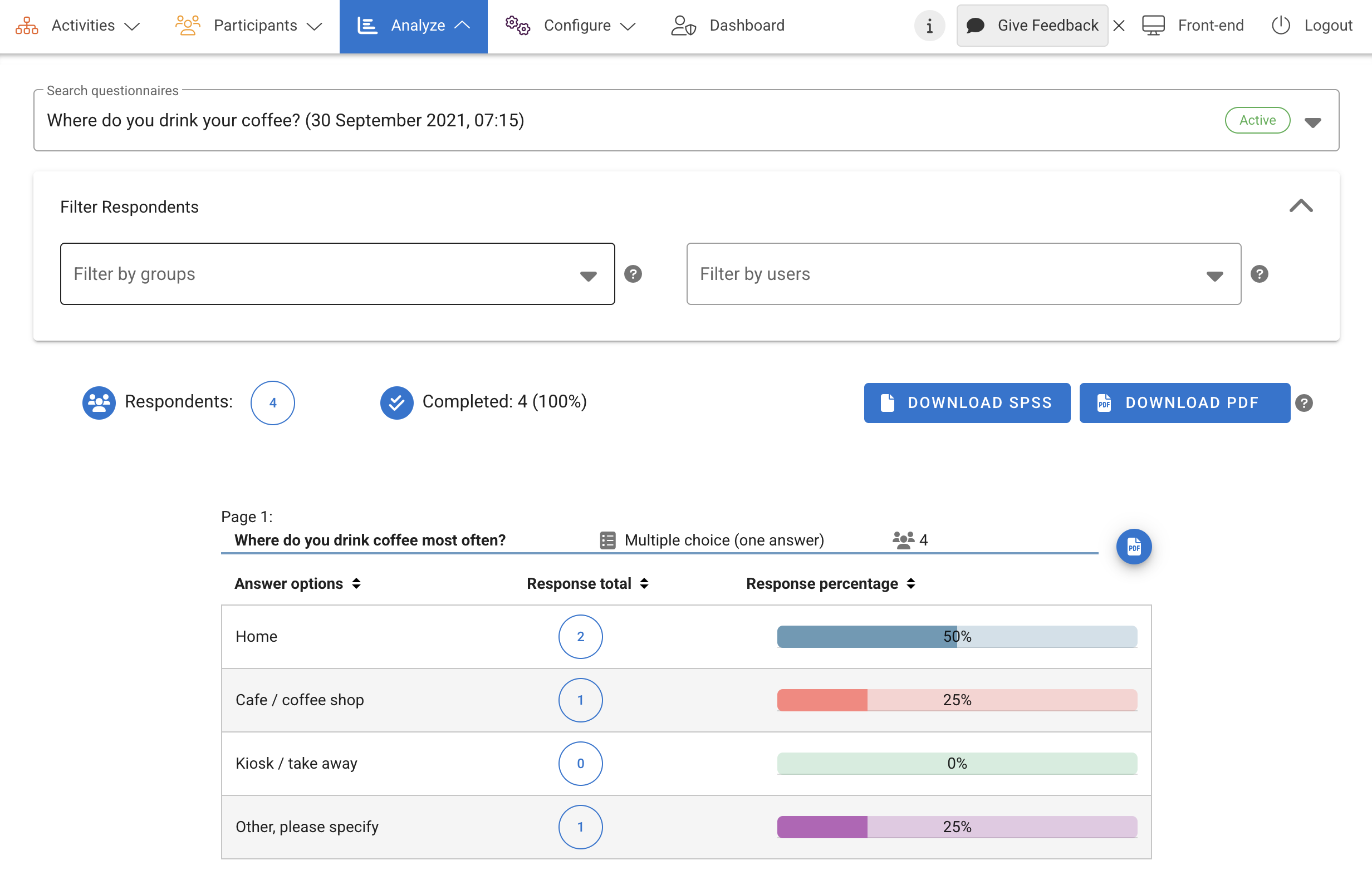Click the Completed checkmark icon
1372x885 pixels.
(x=396, y=403)
